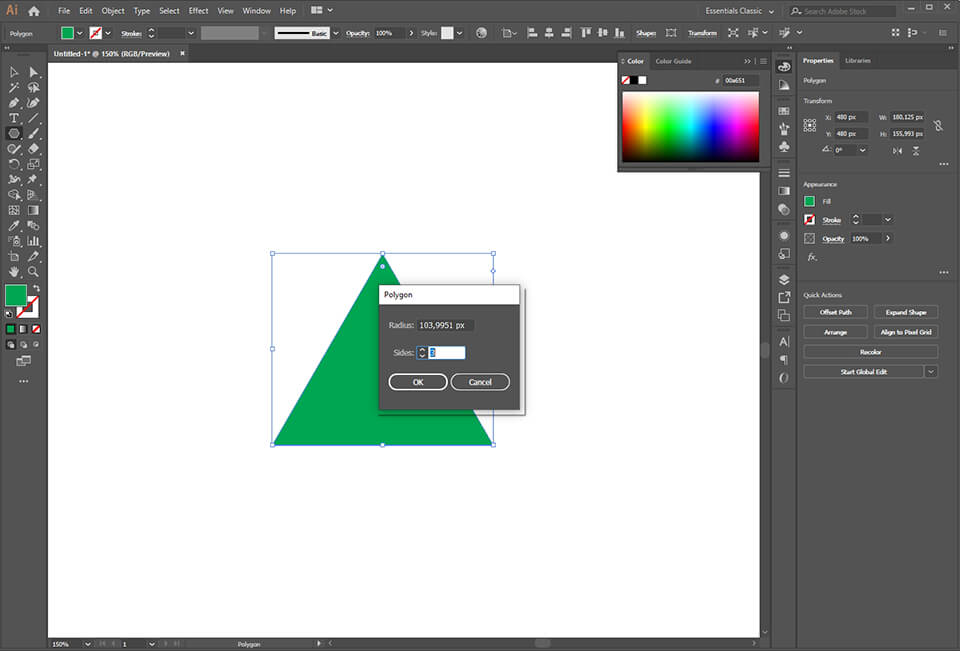The height and width of the screenshot is (651, 960).
Task: Select the Shape Builder tool
Action: [x=12, y=193]
